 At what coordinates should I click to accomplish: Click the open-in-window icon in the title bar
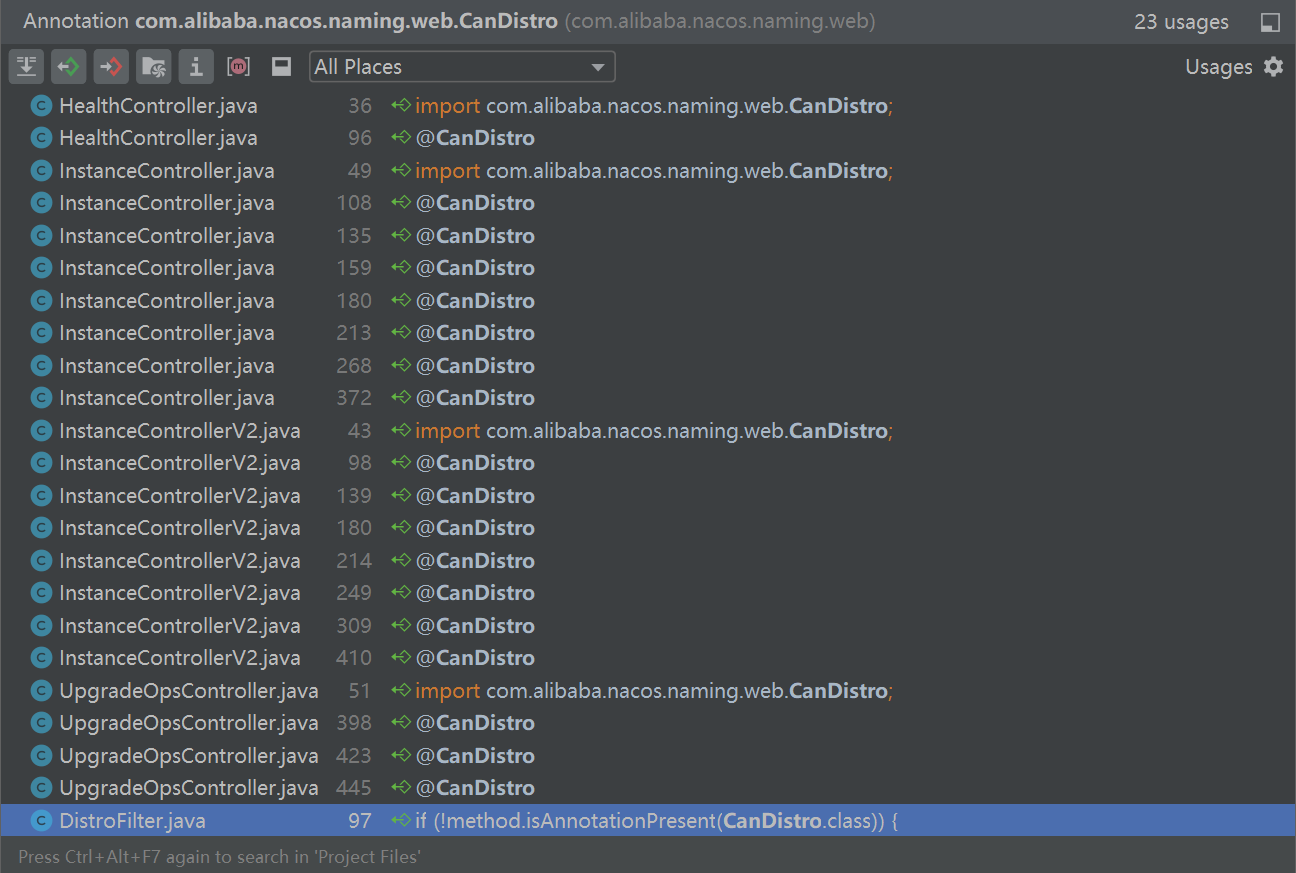point(1271,21)
